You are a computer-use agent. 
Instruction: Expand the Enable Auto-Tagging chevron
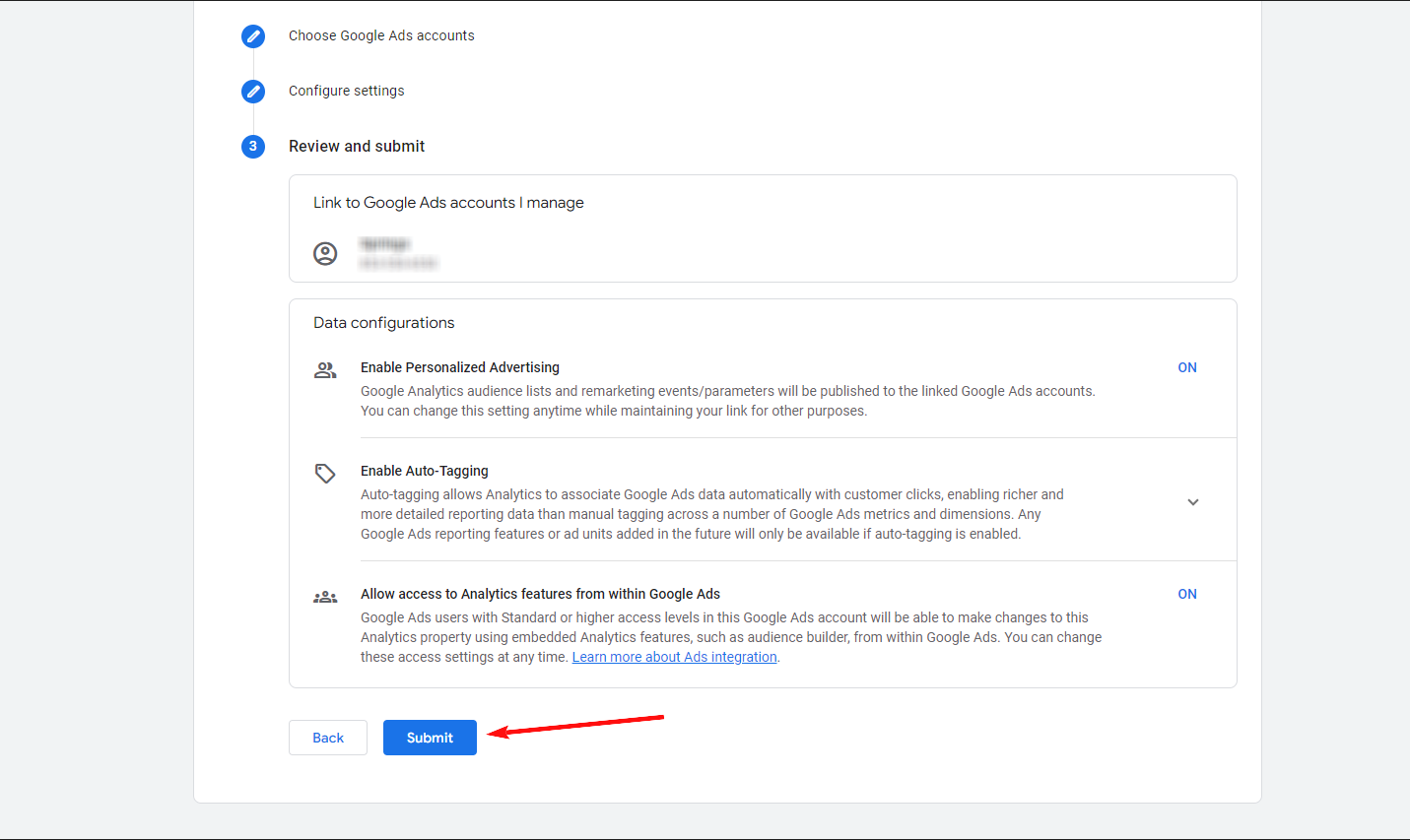coord(1193,502)
